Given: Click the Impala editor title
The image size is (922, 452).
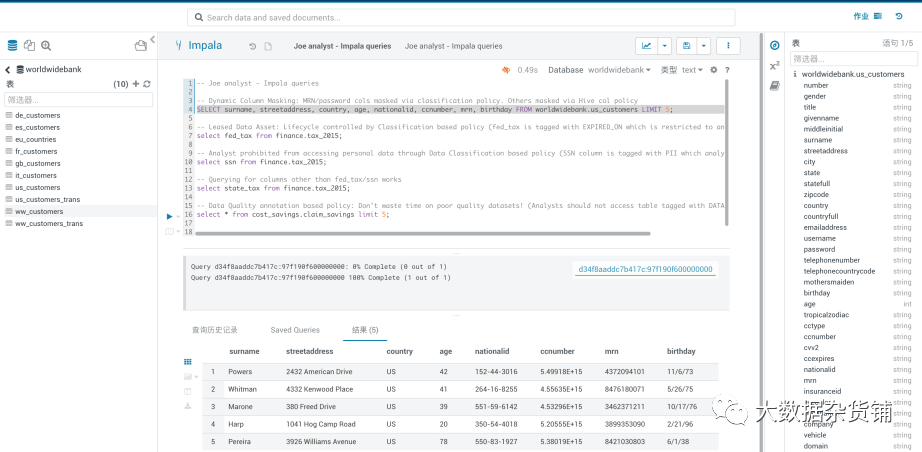Looking at the screenshot, I should coord(205,45).
